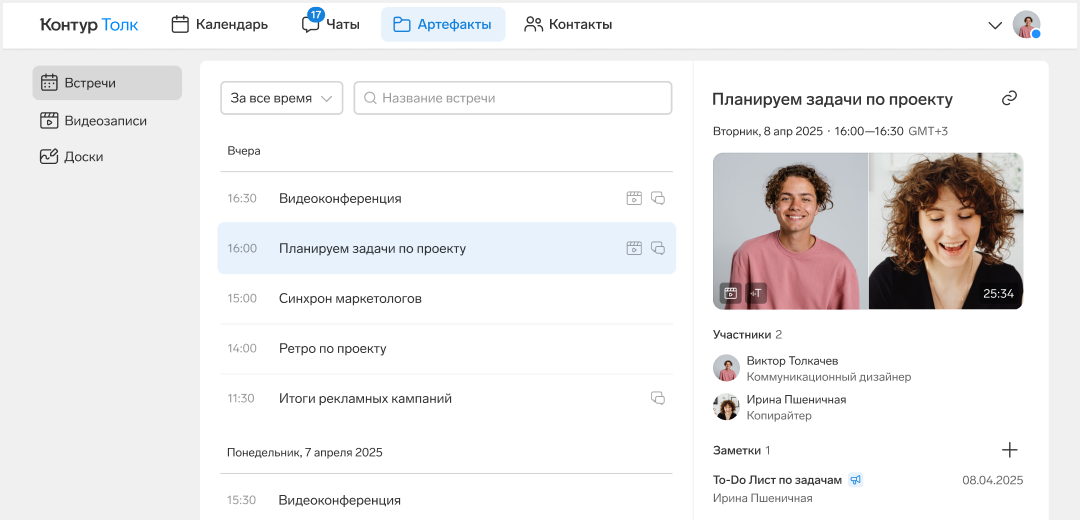Click Ирина Пшеничная's avatar in participants
The width and height of the screenshot is (1080, 520).
click(726, 407)
